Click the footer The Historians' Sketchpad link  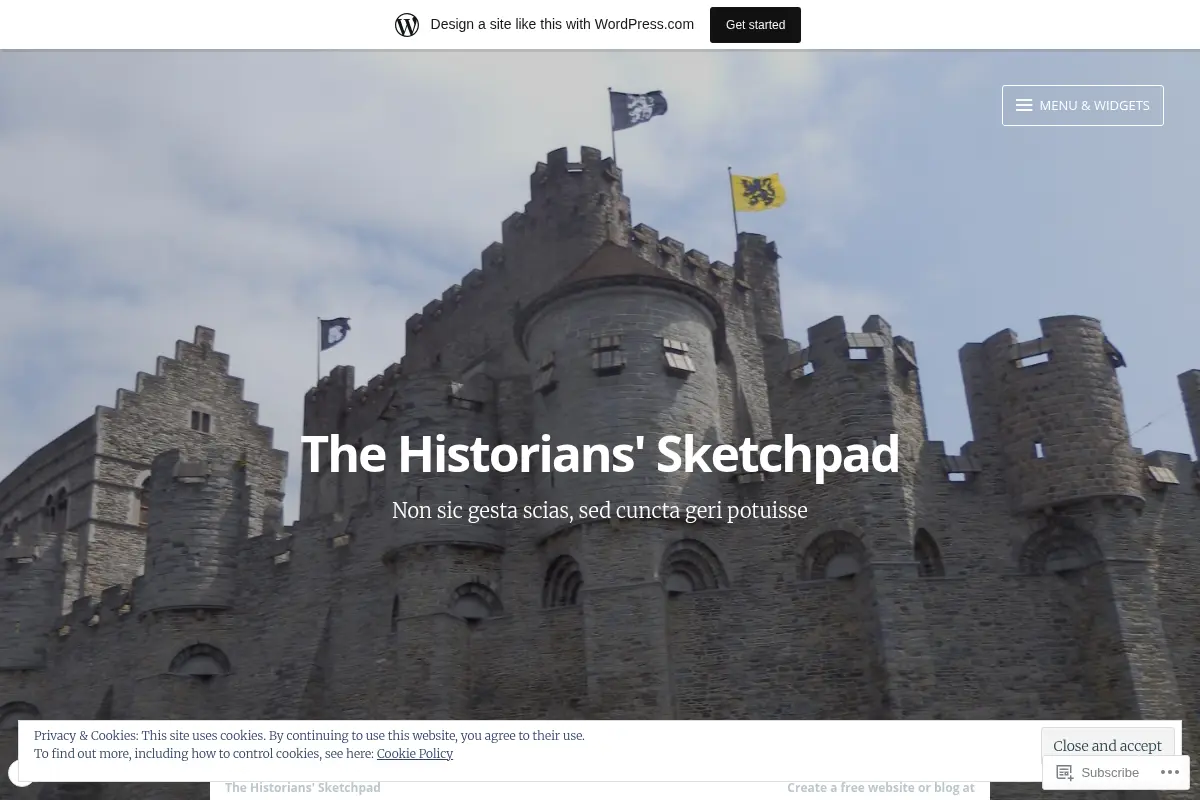(303, 788)
